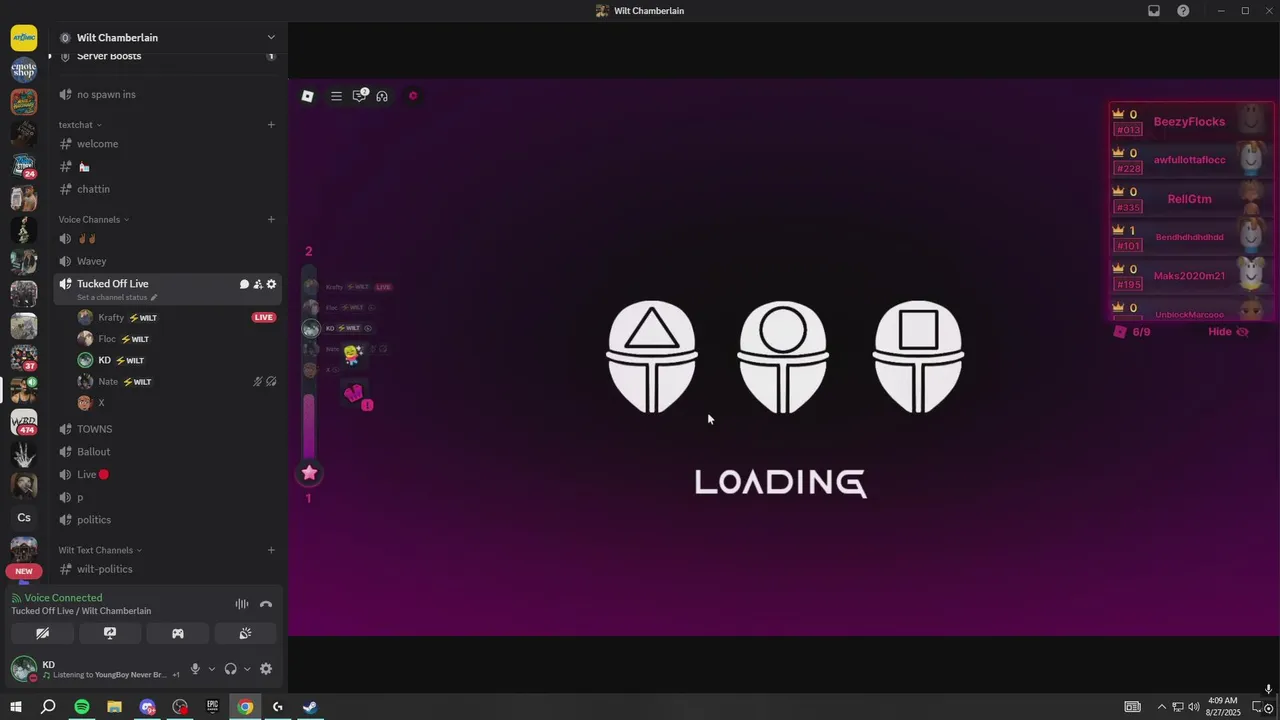Viewport: 1280px width, 720px height.
Task: Collapse the Wilt Text Channels category
Action: point(100,550)
